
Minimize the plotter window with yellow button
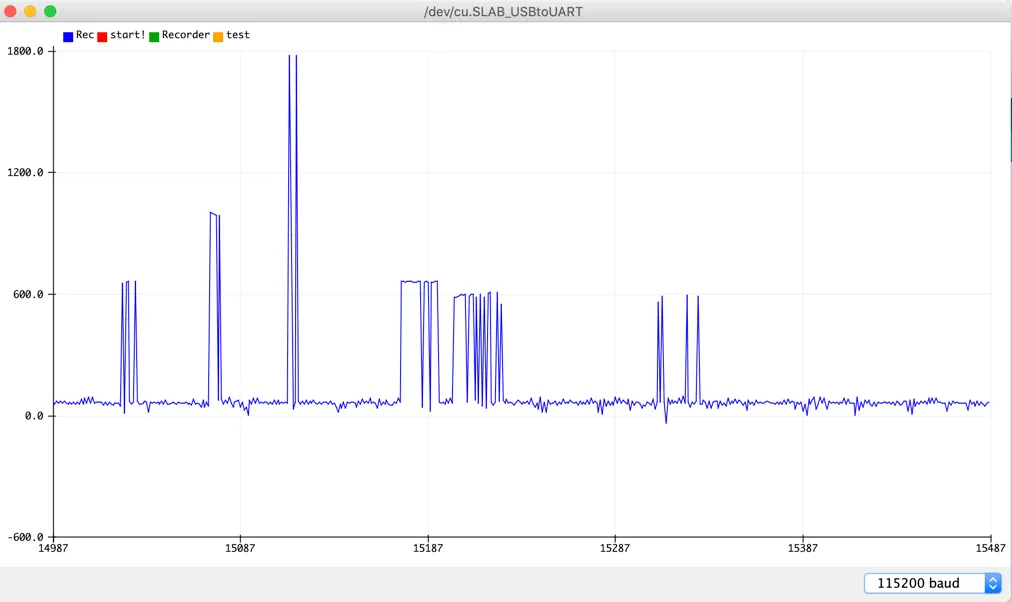[30, 12]
